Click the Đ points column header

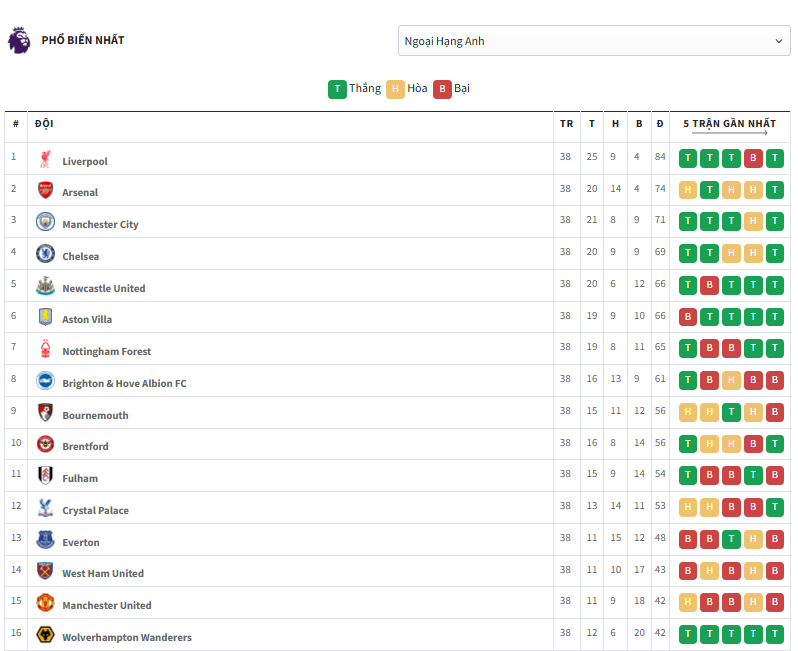[659, 124]
